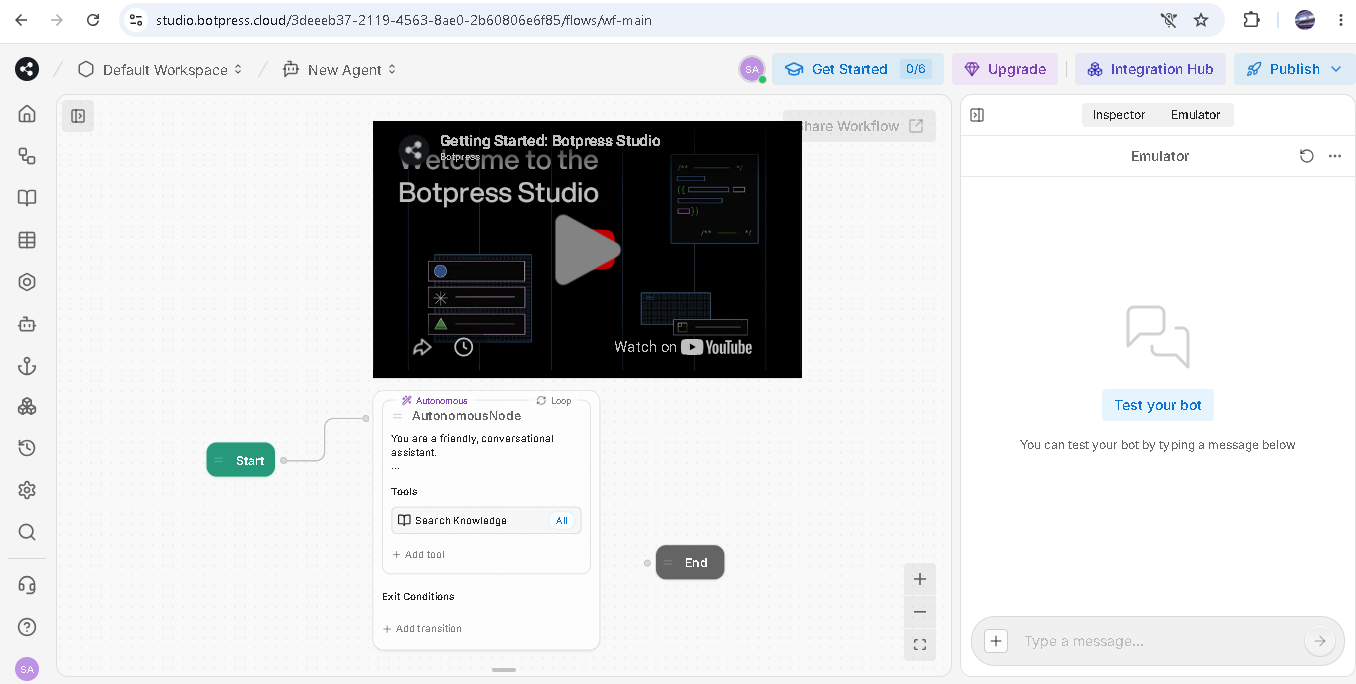Open the anchor Hooks icon
Screen dimensions: 1356x684
click(x=27, y=366)
